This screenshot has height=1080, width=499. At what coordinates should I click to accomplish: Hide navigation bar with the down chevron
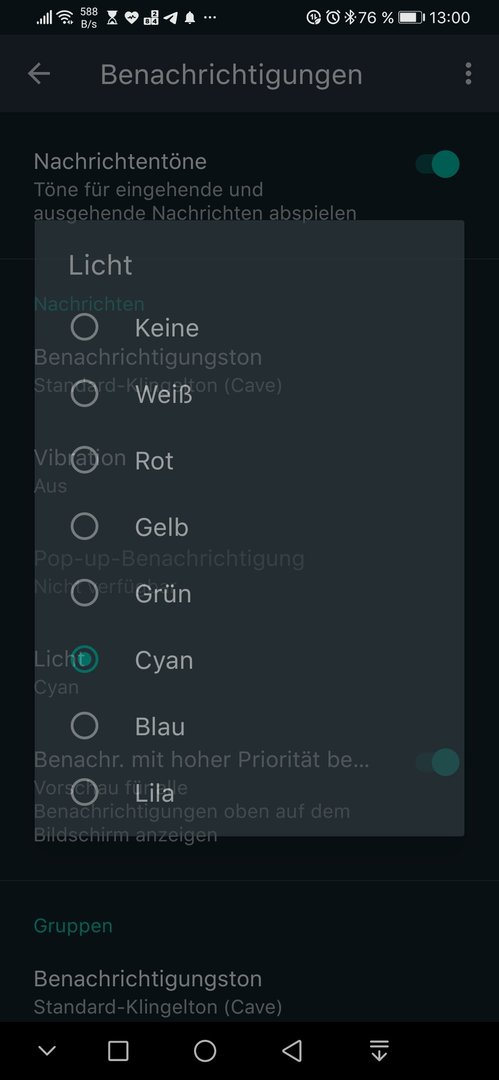pyautogui.click(x=47, y=1050)
